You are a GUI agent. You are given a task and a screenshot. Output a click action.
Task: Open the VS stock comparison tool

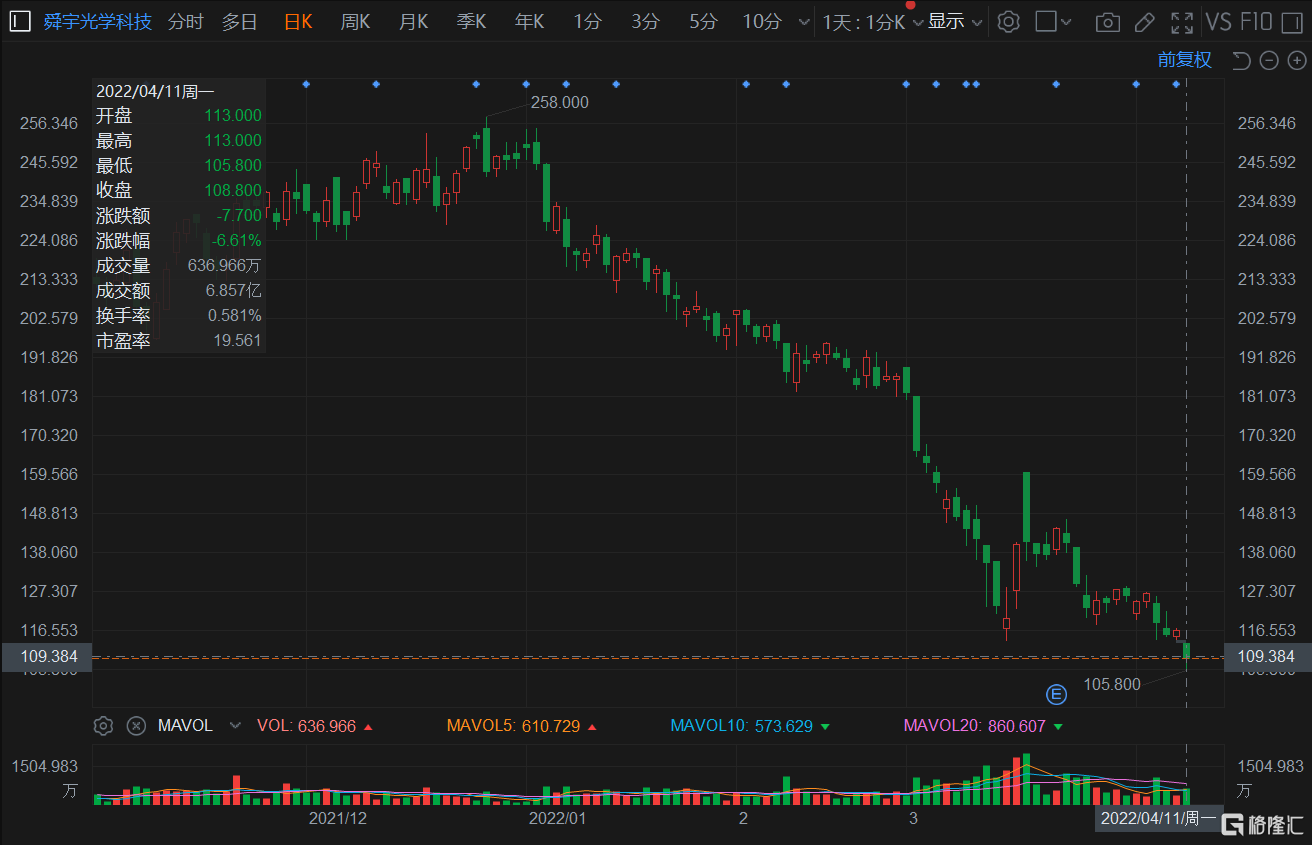1218,21
